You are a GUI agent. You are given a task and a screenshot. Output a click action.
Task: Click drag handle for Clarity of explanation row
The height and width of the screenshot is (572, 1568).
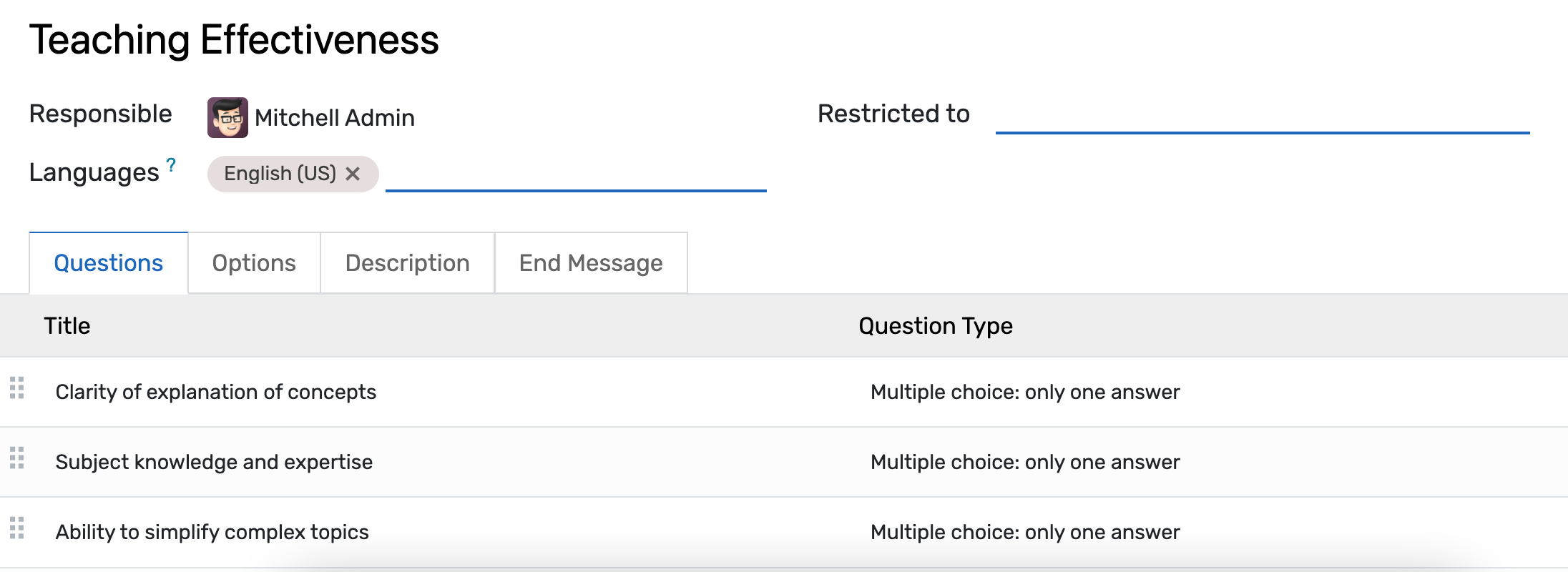tap(17, 388)
